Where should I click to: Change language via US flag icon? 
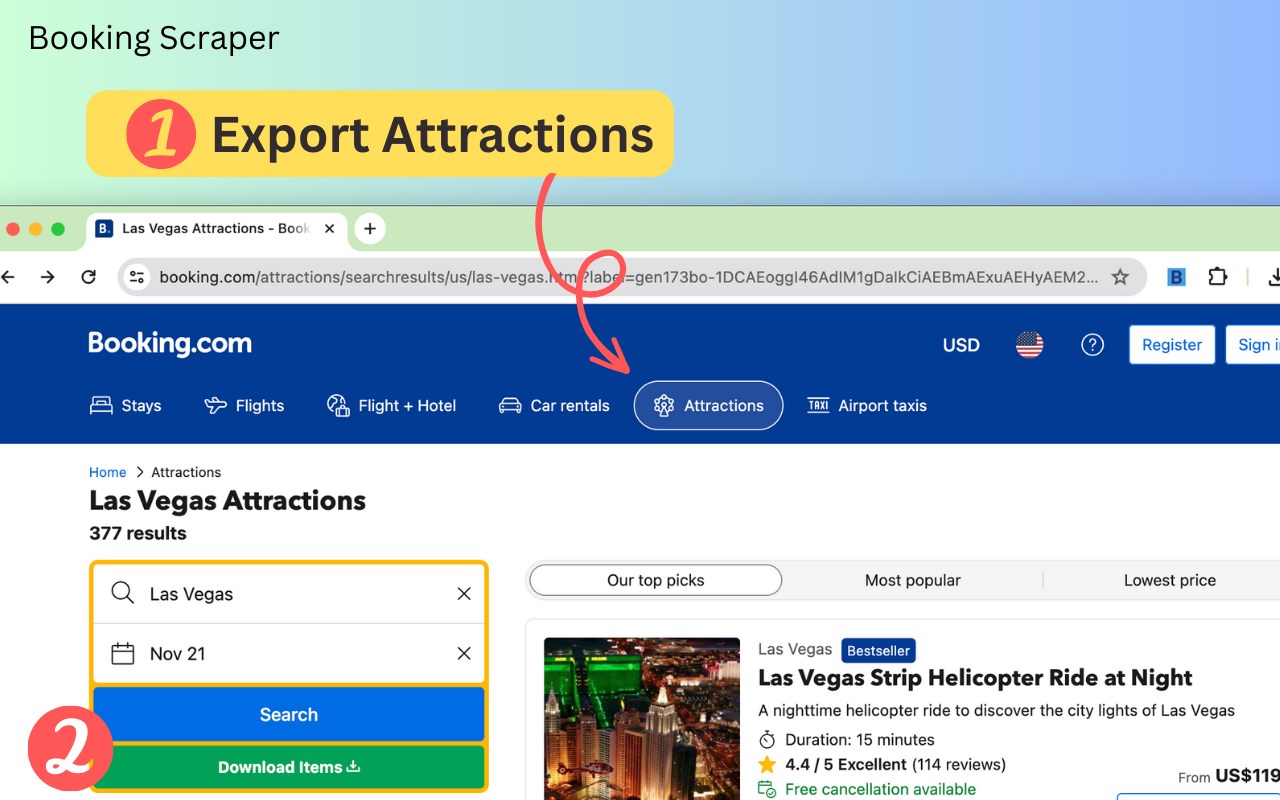click(1029, 345)
